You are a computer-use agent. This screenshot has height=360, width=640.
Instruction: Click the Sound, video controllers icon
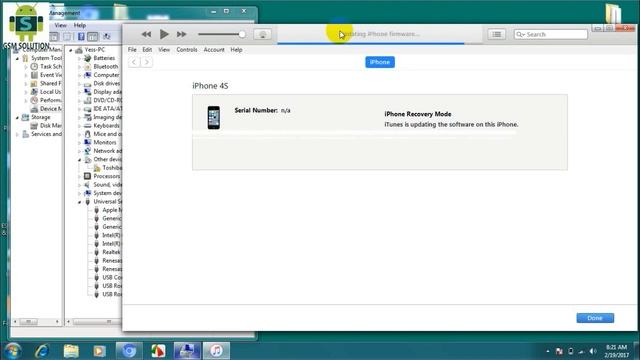[x=87, y=185]
